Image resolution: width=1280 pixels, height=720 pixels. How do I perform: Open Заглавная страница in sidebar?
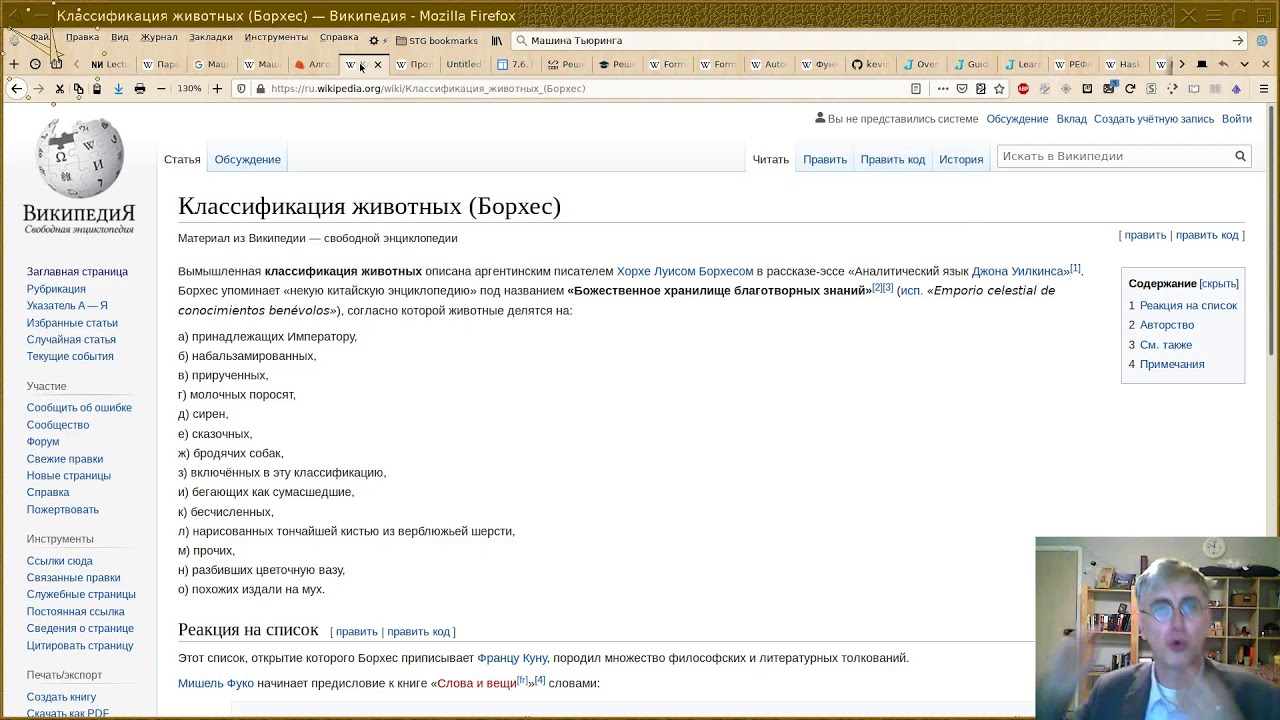point(77,272)
